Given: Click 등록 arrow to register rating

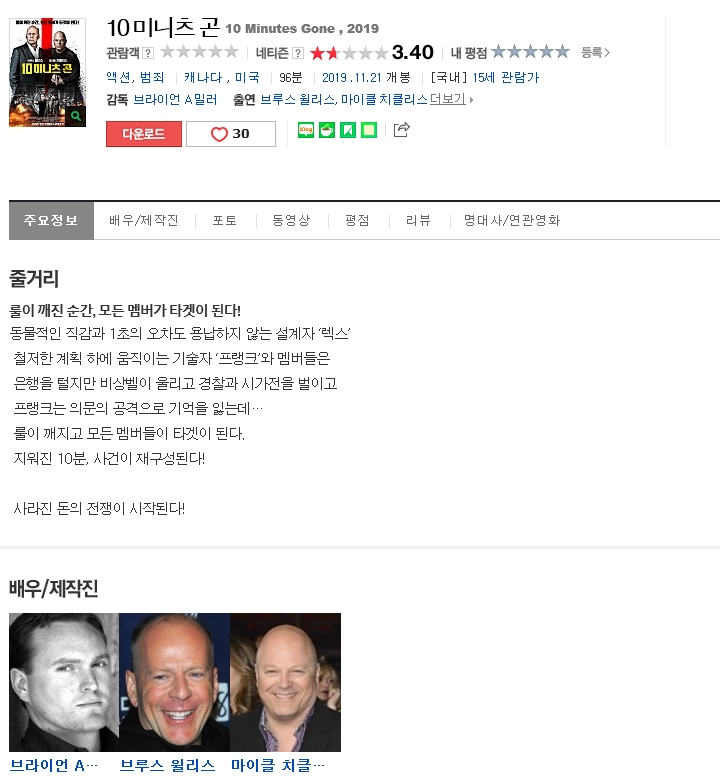Looking at the screenshot, I should click(595, 52).
